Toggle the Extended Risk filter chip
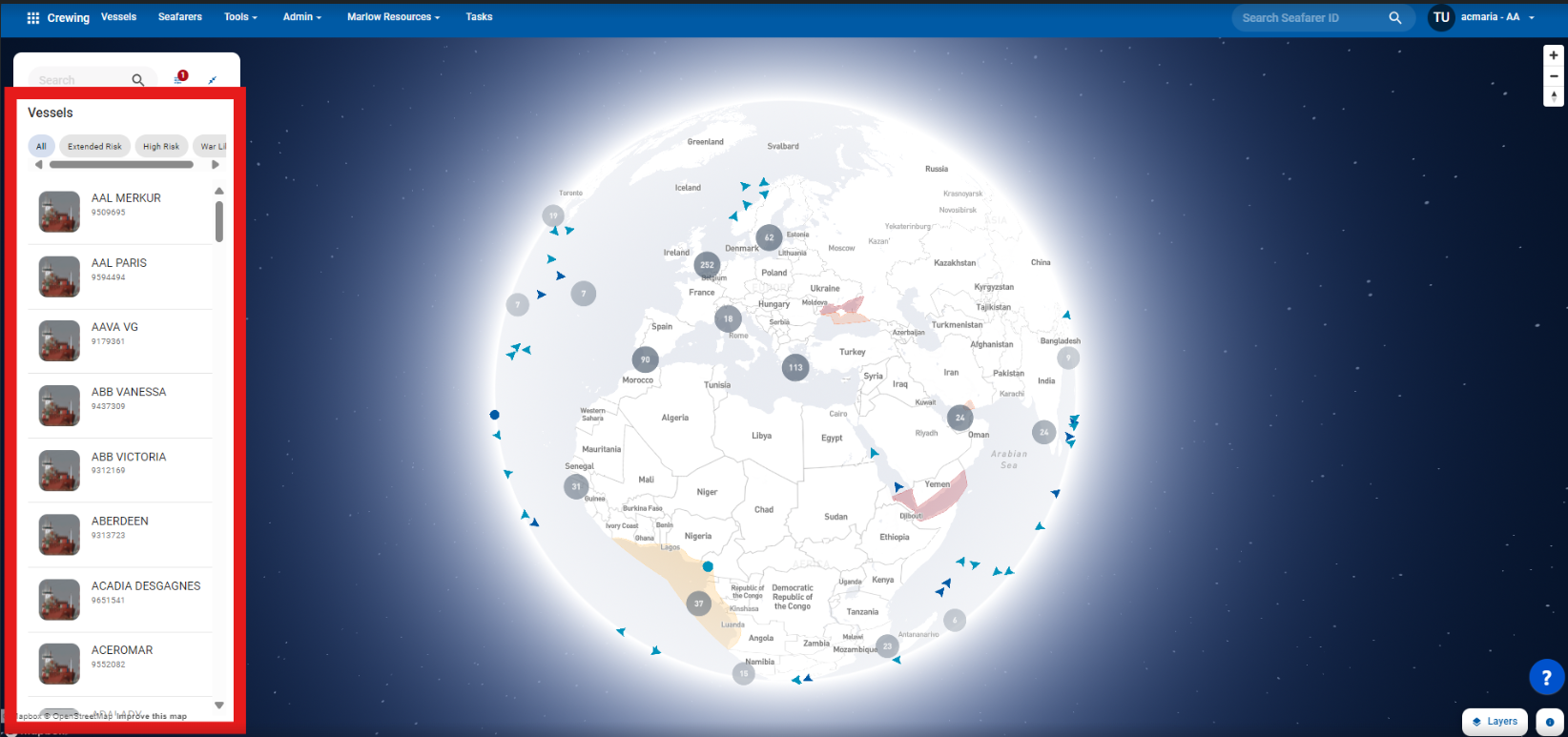 (x=94, y=146)
